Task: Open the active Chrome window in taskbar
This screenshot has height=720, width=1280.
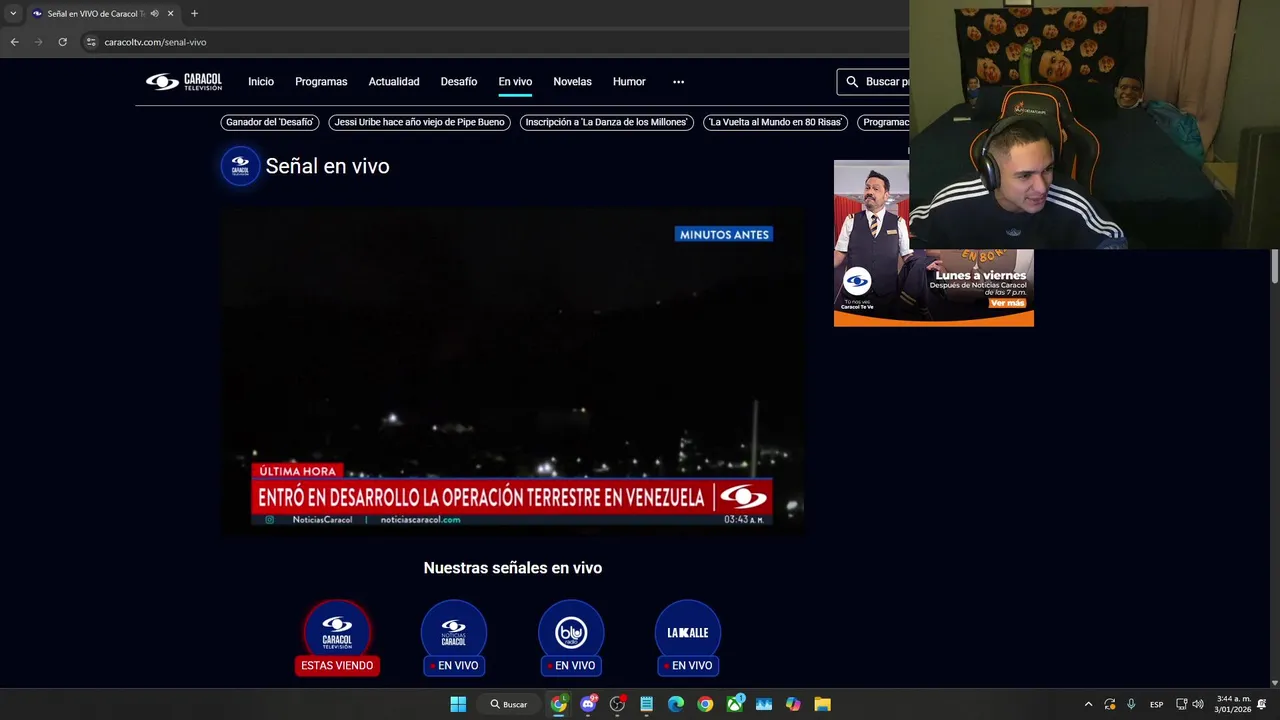Action: point(559,704)
